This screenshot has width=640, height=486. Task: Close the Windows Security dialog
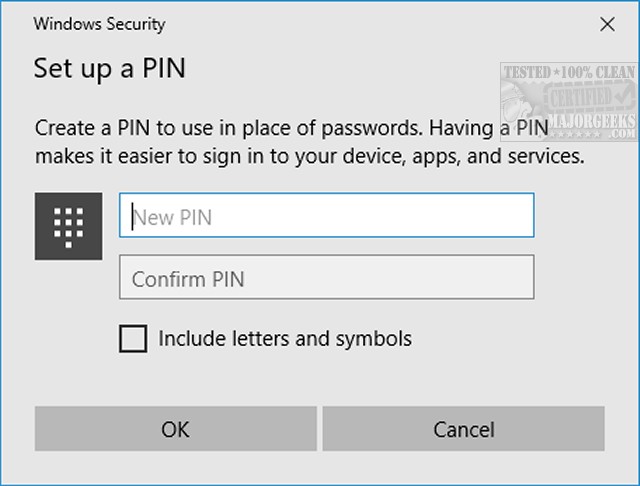coord(606,24)
